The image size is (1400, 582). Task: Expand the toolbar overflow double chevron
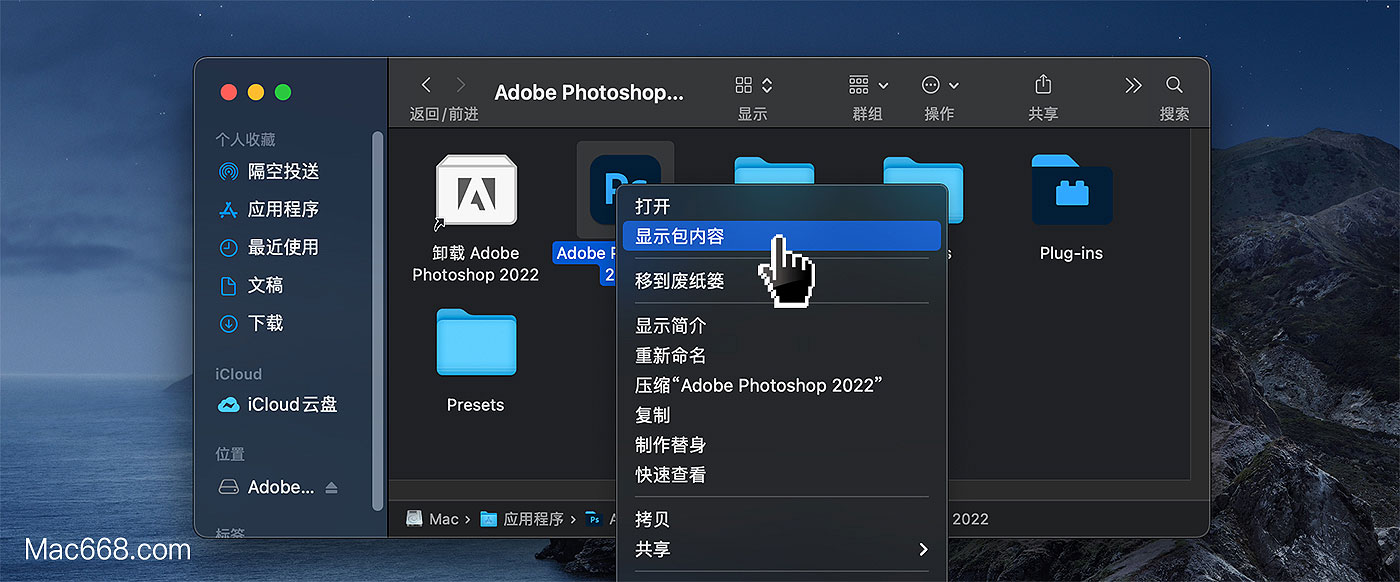click(1133, 85)
